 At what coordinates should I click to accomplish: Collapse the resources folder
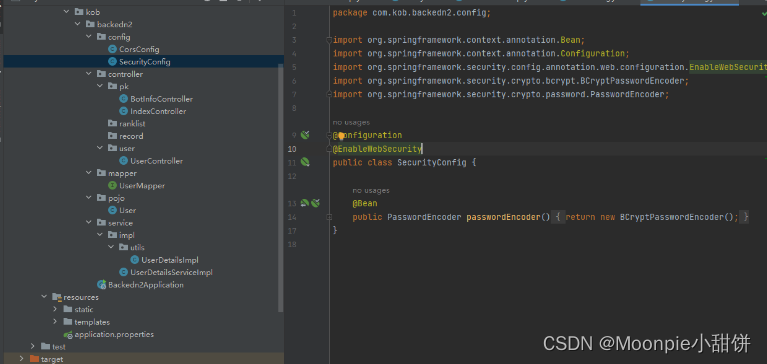coord(44,297)
